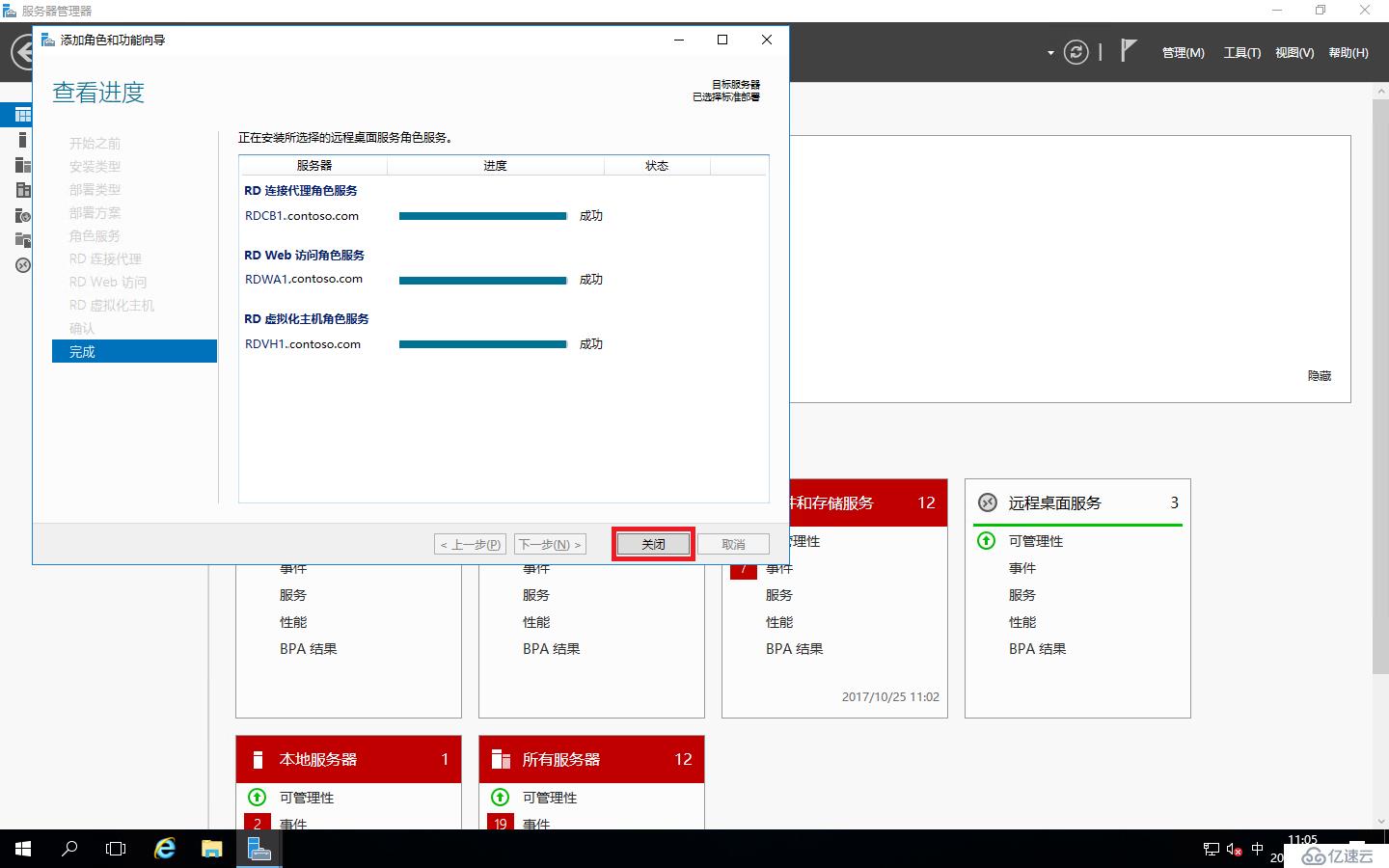Screen dimensions: 1389x868
Task: Click BPA 结果 in 远程桌面服务 tile
Action: [x=1037, y=649]
